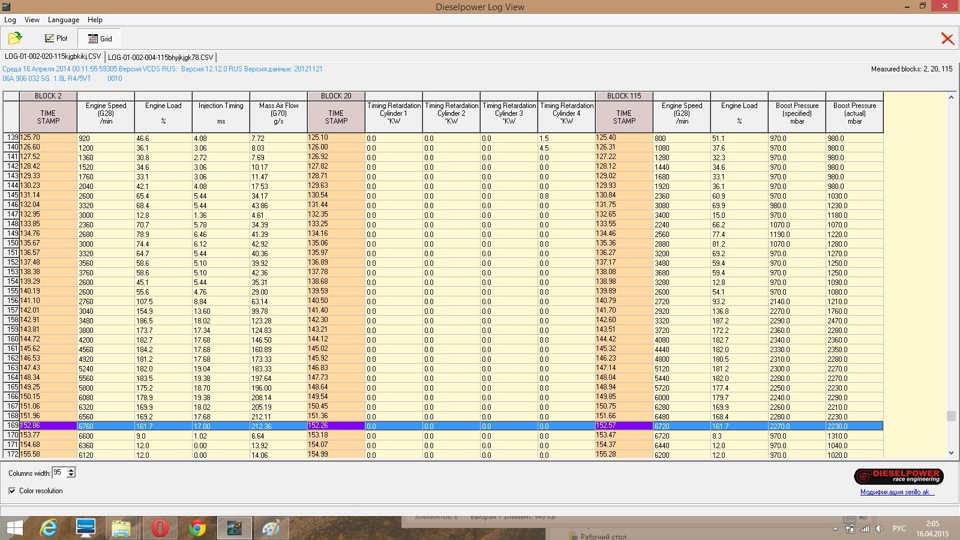Decrease Columns width with the down arrow
Screen dimensions: 960x540
click(71, 475)
